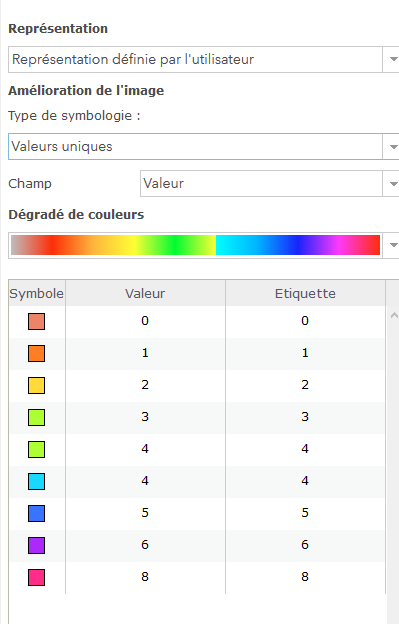Click the green swatch in a value 4 row
This screenshot has height=624, width=399.
(37, 449)
